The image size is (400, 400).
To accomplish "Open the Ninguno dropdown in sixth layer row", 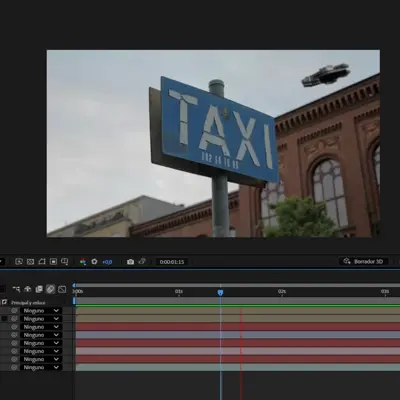I will point(41,351).
